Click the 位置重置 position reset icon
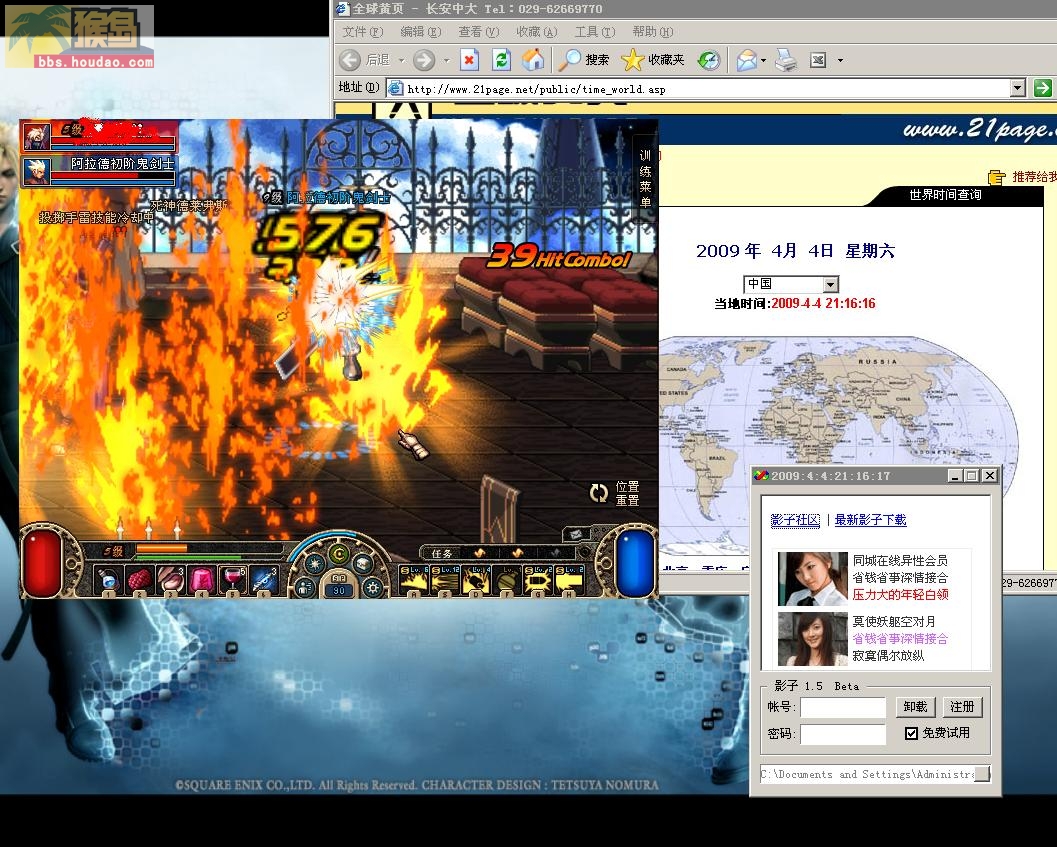The height and width of the screenshot is (847, 1057). point(599,493)
